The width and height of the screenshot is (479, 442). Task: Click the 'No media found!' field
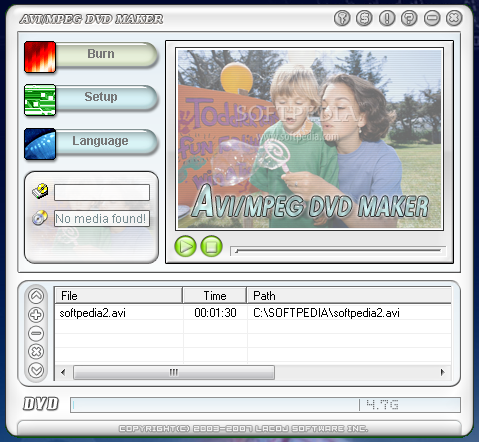(x=102, y=219)
